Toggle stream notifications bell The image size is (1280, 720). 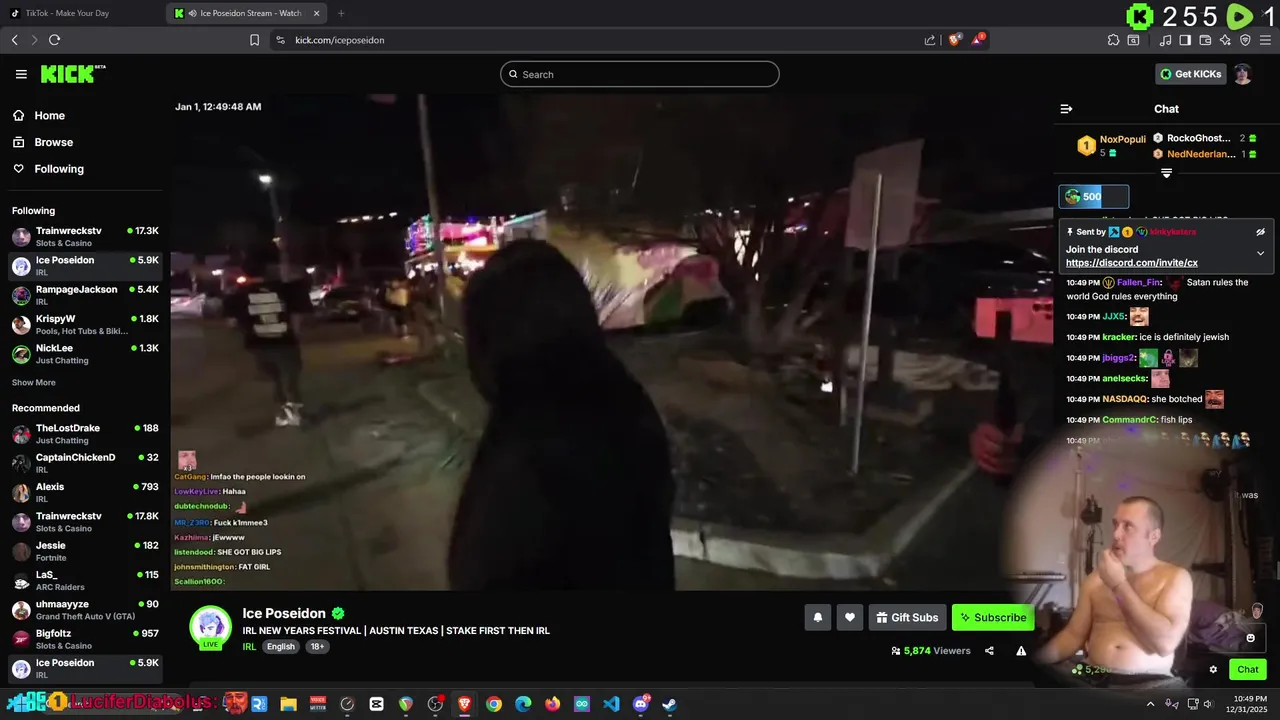pos(817,617)
